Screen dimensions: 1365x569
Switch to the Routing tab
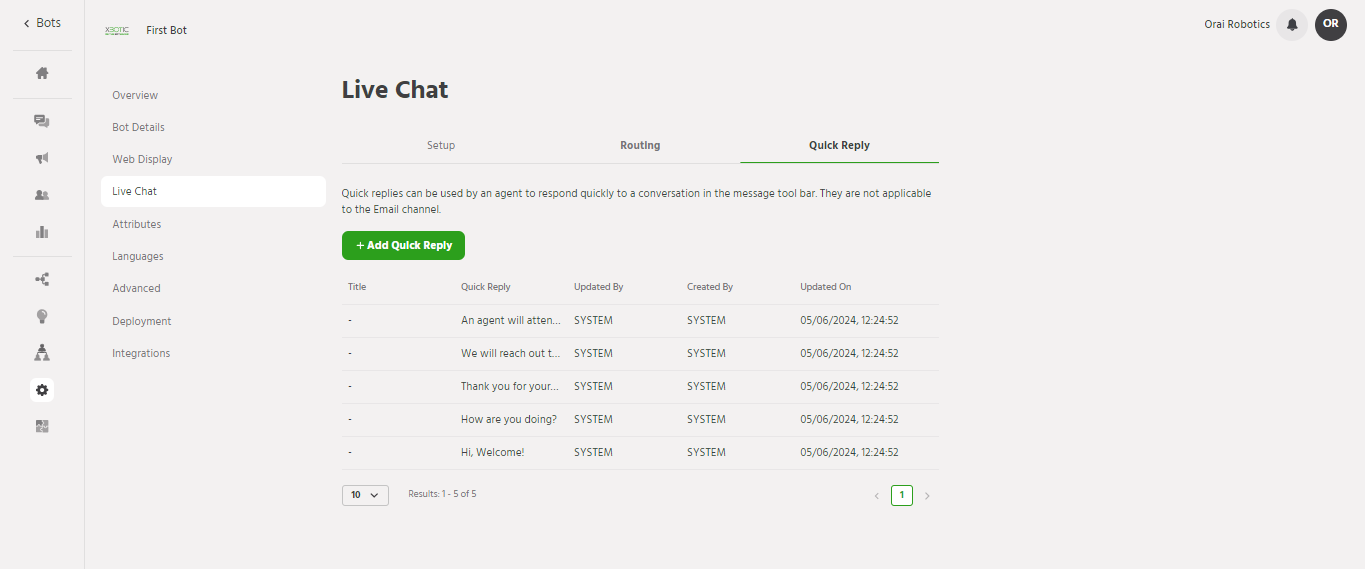tap(640, 145)
